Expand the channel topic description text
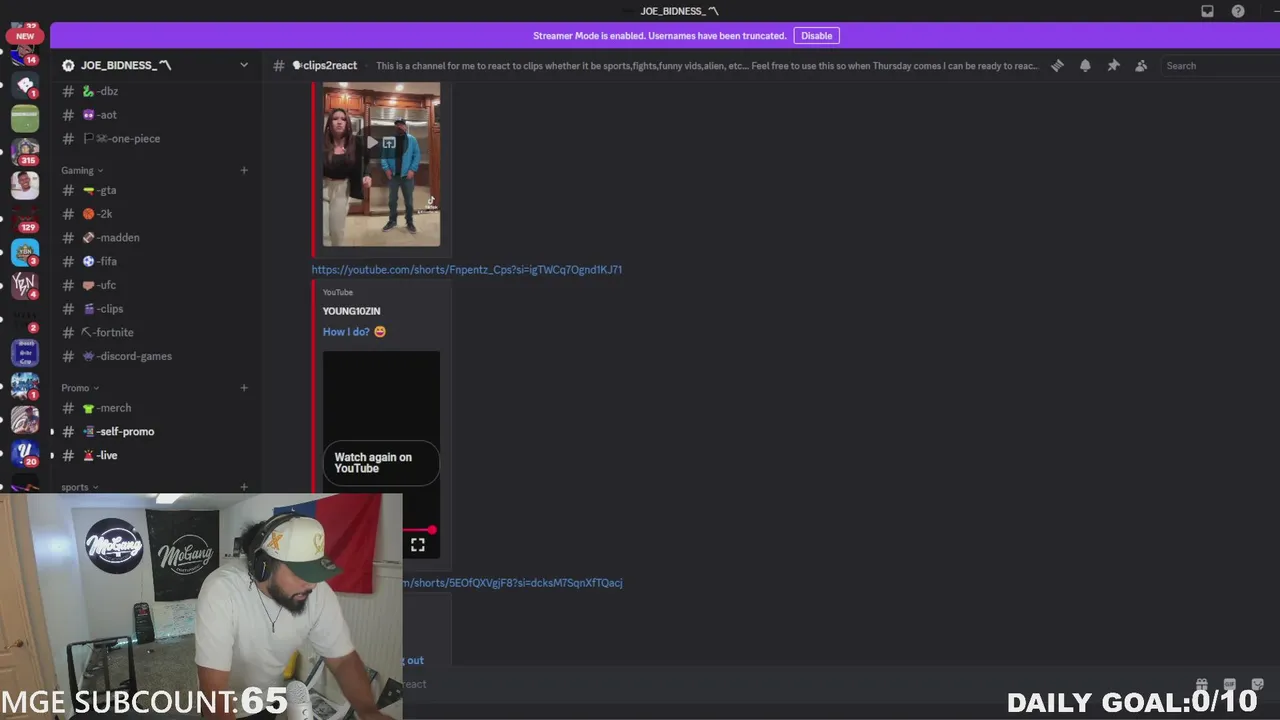This screenshot has width=1280, height=720. [707, 66]
